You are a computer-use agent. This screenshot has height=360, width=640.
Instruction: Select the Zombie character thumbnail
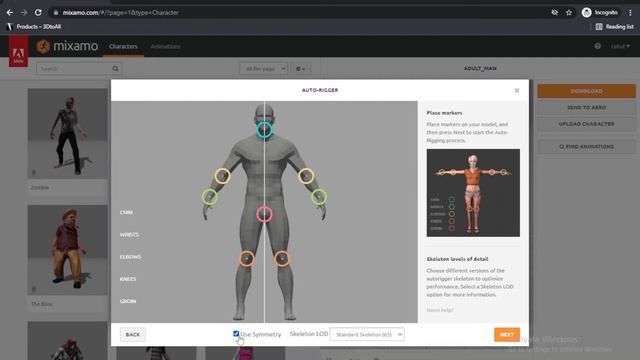68,134
